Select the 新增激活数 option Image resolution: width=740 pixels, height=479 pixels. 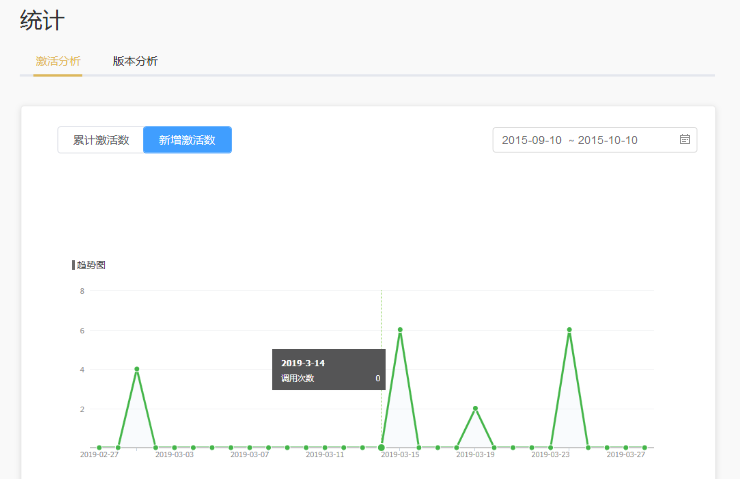pos(187,140)
